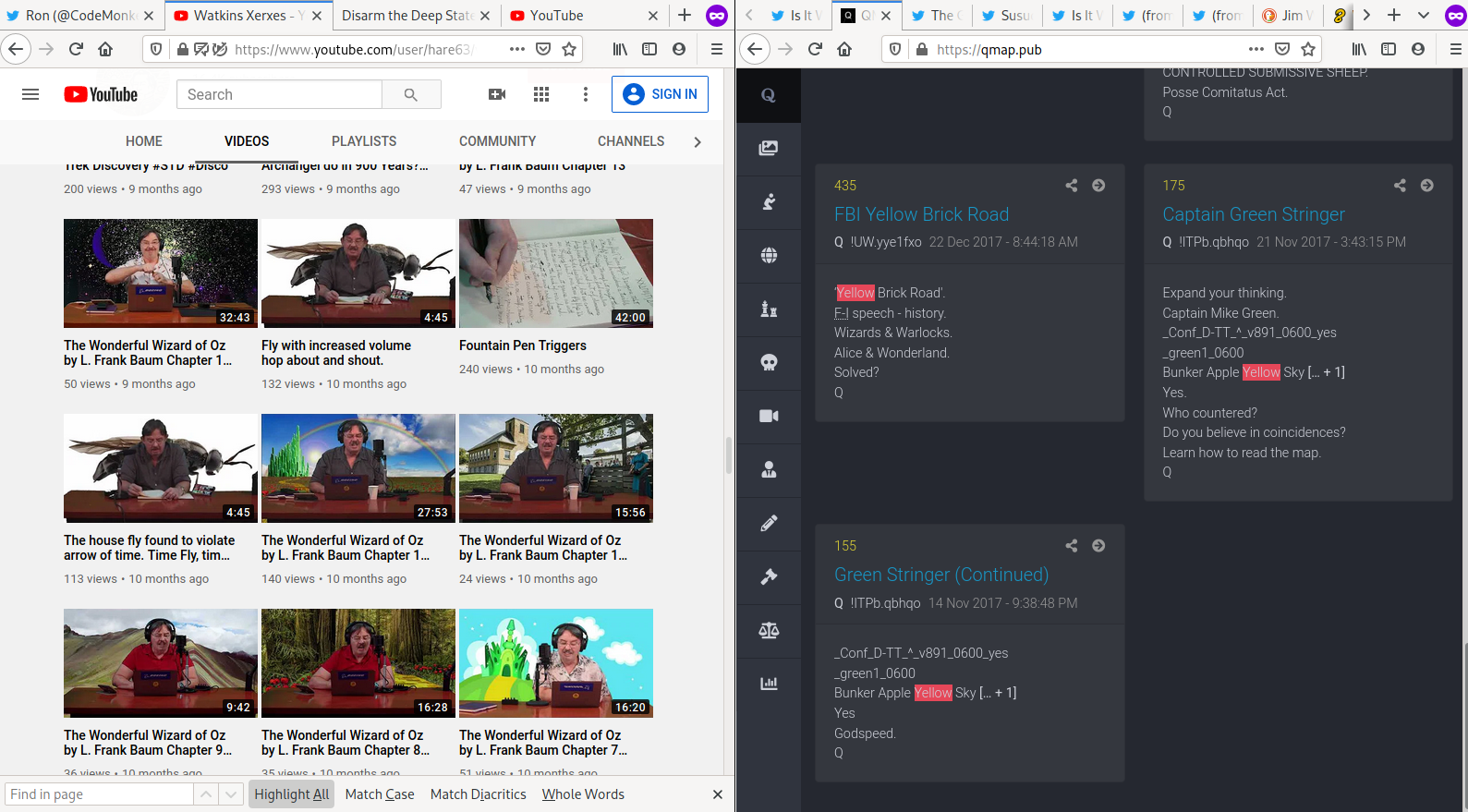Switch to the PLAYLISTS channel tab

pos(364,141)
